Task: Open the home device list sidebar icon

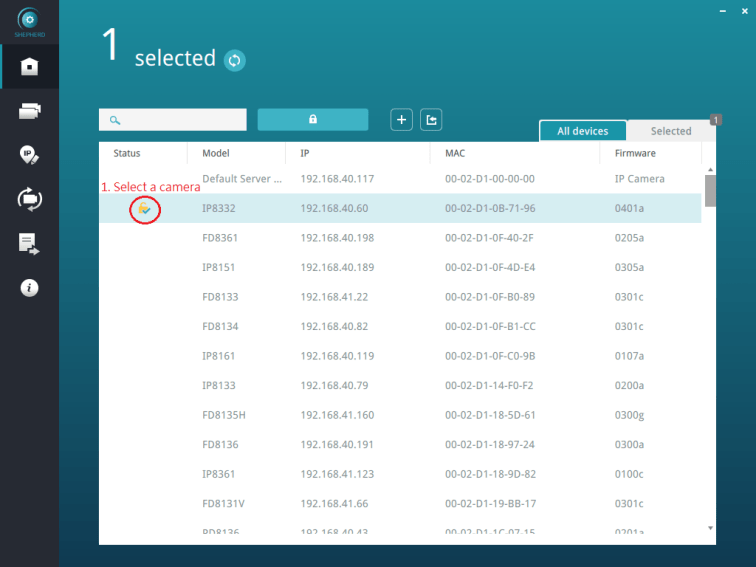Action: 29,67
